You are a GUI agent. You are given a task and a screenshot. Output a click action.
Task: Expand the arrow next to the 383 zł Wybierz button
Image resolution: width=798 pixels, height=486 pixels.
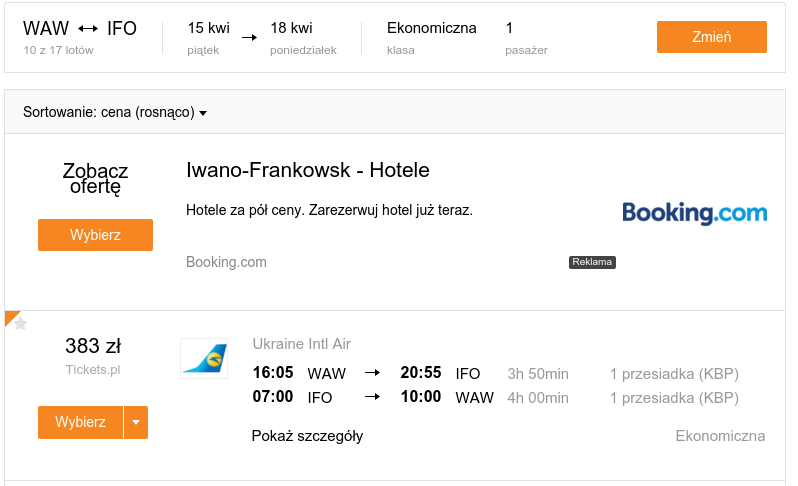coord(136,422)
